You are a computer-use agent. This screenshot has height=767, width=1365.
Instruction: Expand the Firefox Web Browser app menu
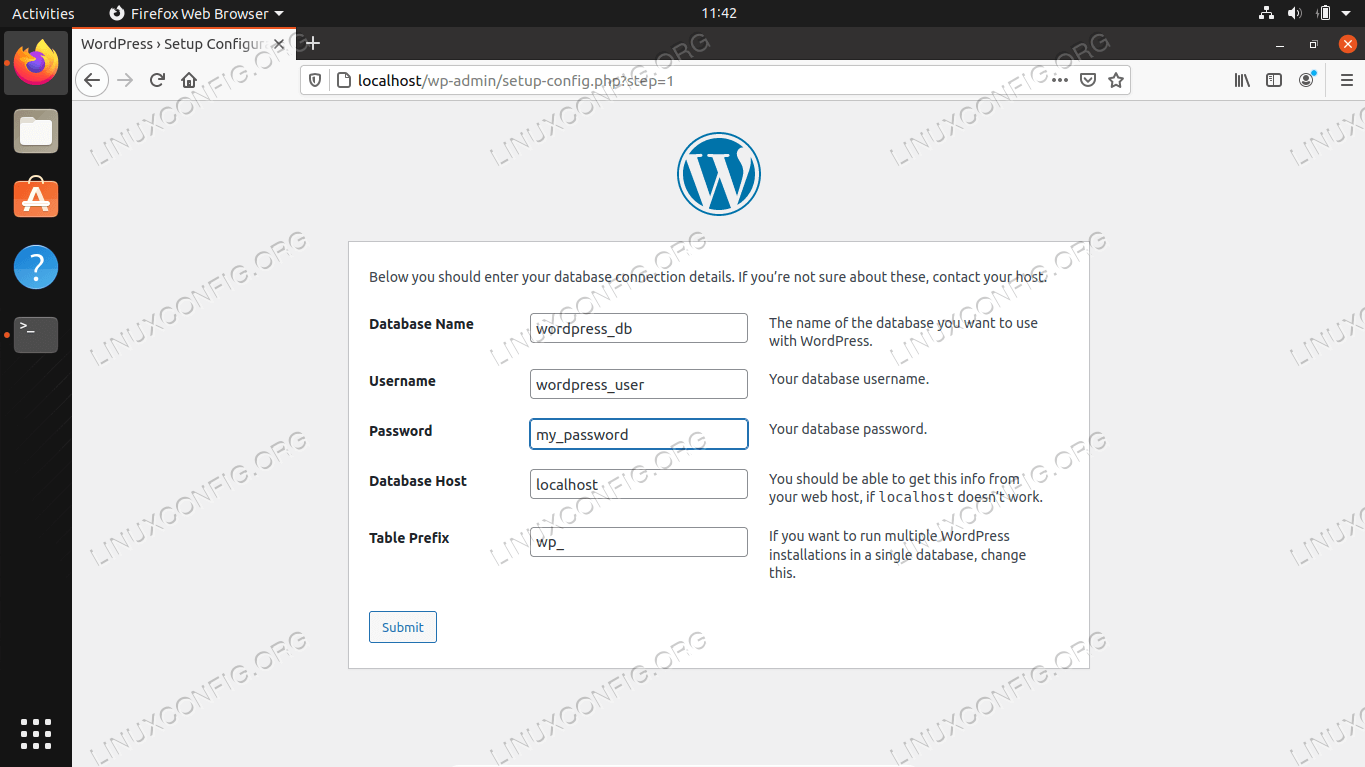point(195,13)
